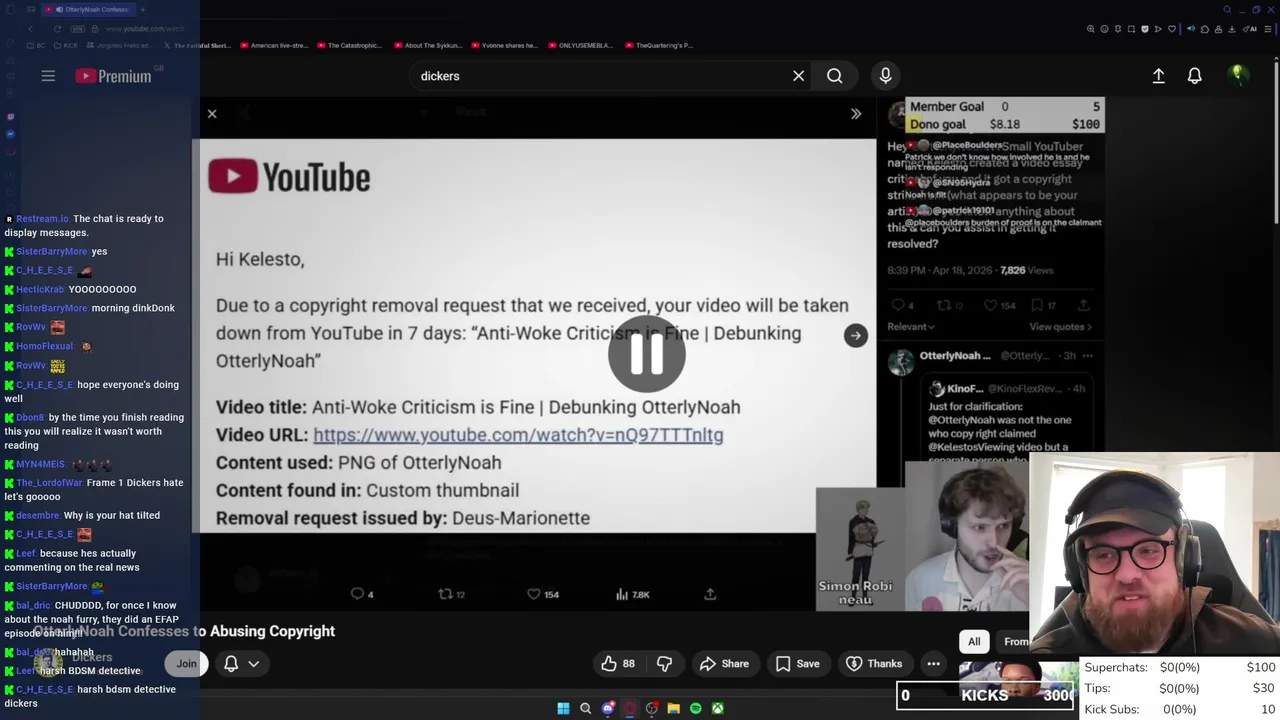Open the copyright notice video URL link

point(518,435)
